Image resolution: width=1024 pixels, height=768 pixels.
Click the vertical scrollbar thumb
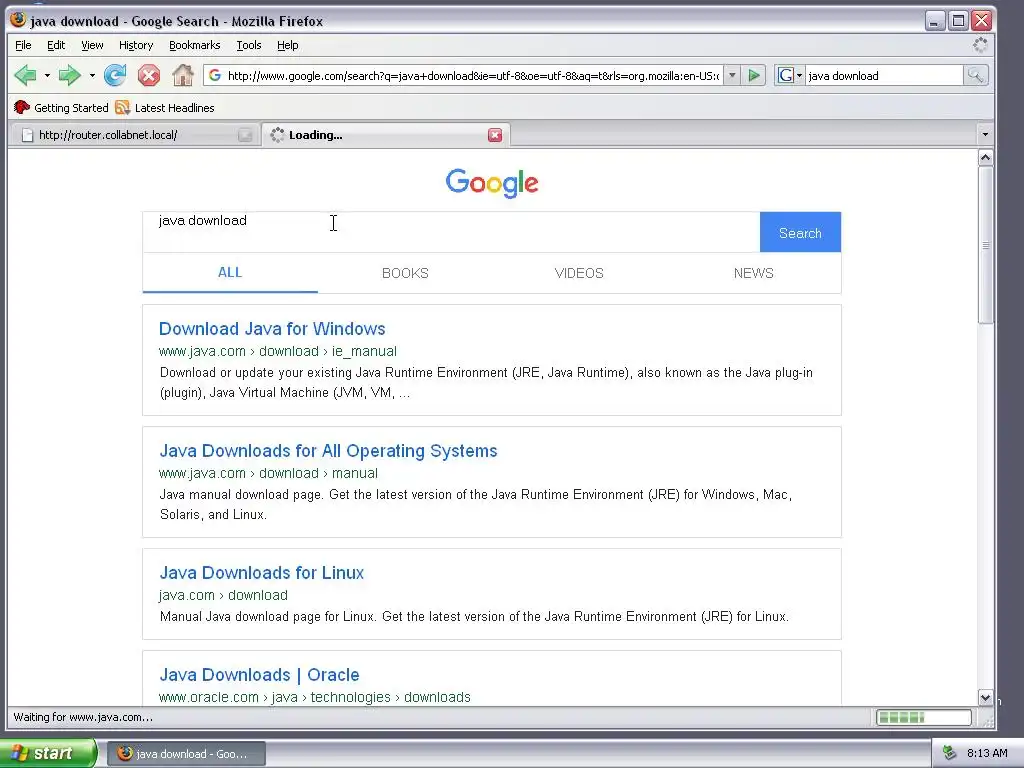coord(985,245)
